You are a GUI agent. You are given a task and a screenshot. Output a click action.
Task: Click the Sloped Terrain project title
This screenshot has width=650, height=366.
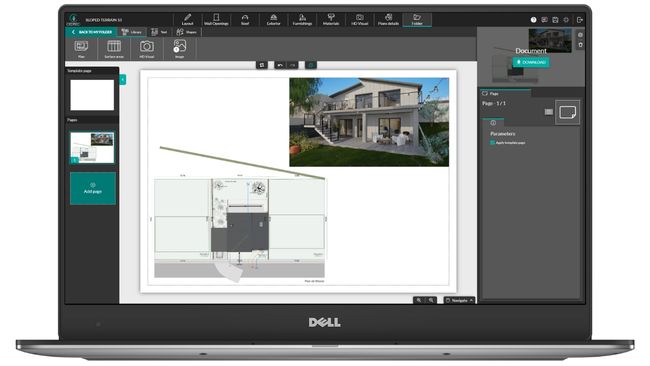104,19
